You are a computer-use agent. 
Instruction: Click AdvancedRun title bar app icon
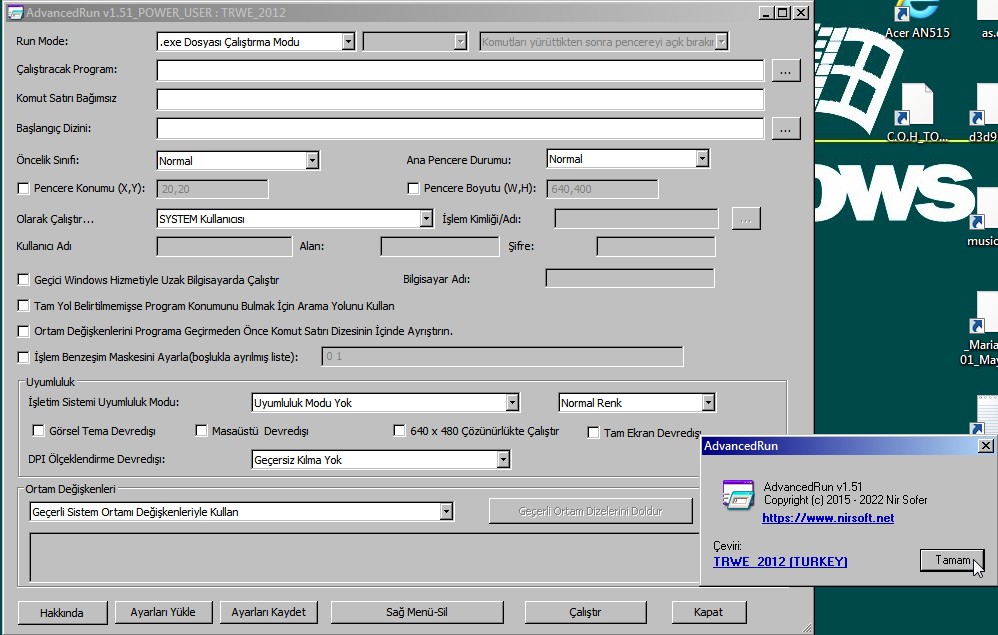(15, 12)
